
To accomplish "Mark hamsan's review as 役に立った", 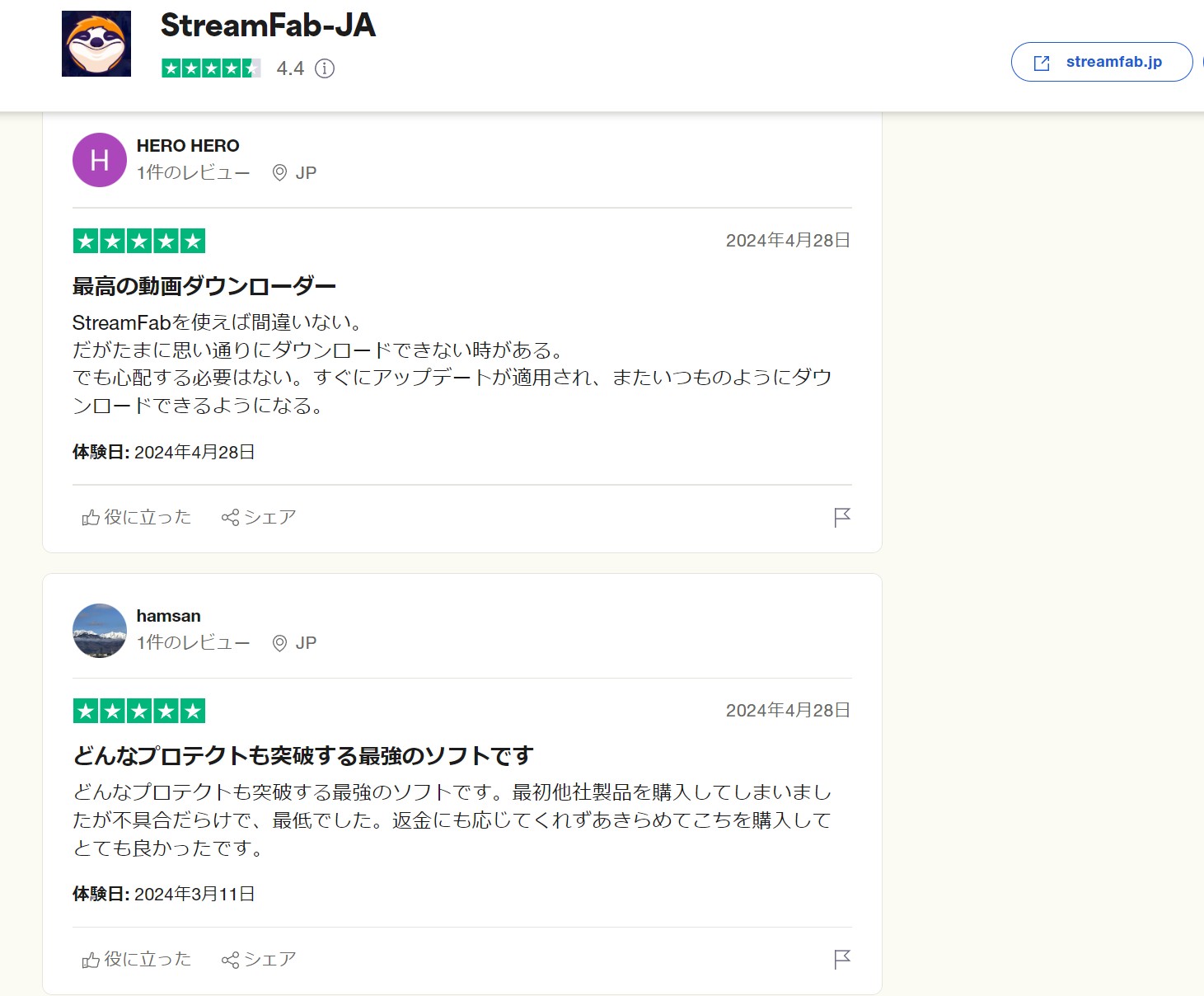I will tap(137, 959).
